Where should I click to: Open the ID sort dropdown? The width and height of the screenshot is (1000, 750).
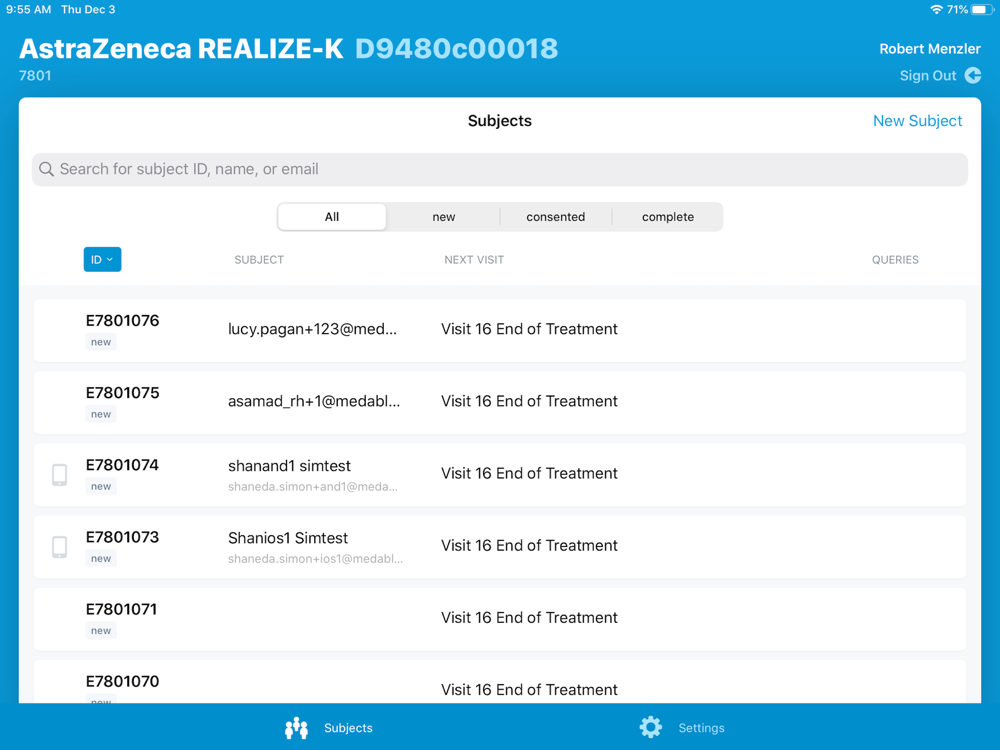[102, 260]
